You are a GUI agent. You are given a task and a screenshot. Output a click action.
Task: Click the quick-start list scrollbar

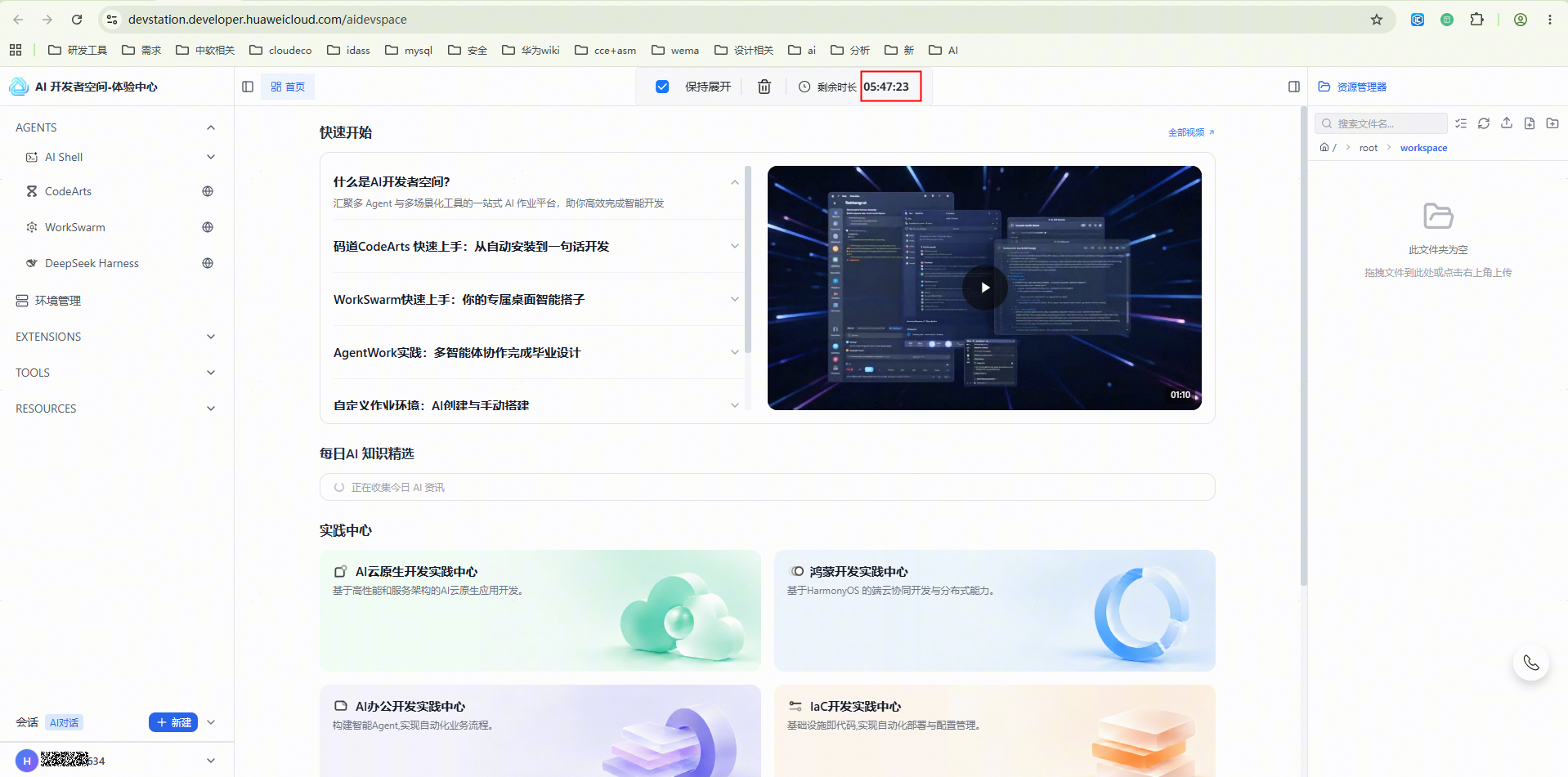point(748,261)
